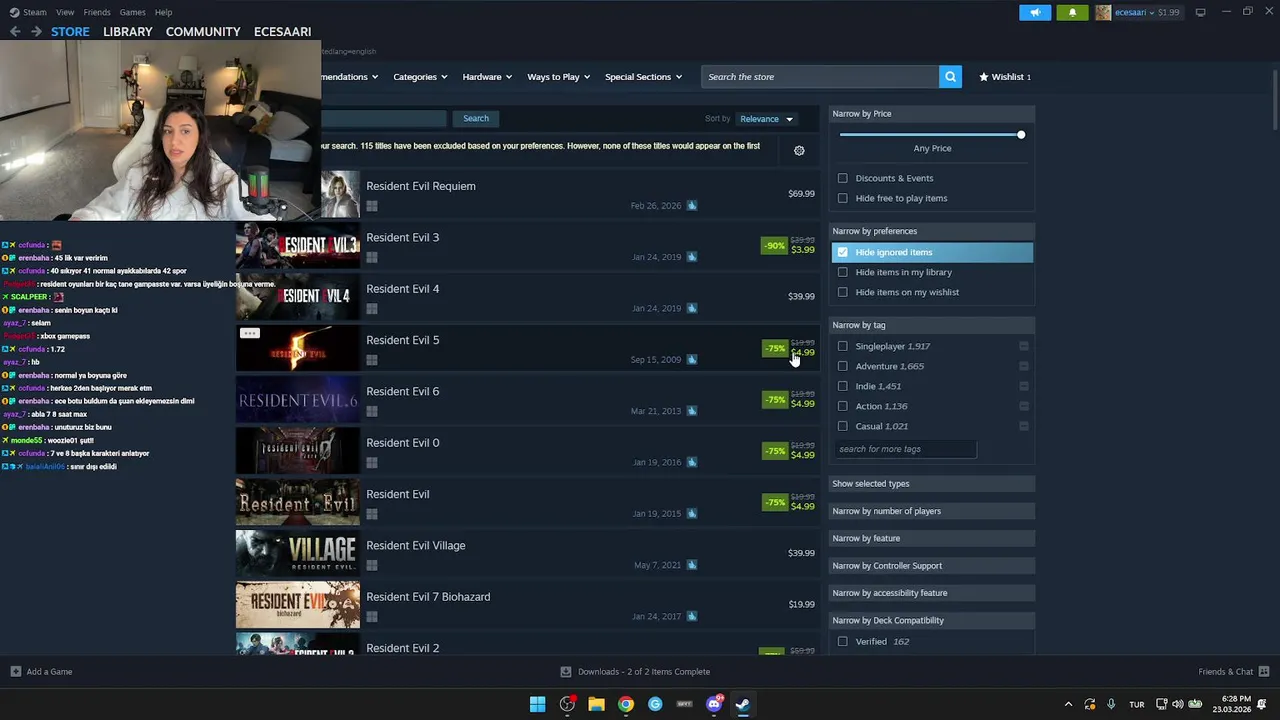The width and height of the screenshot is (1280, 720).
Task: Open the Games menu
Action: 132,12
